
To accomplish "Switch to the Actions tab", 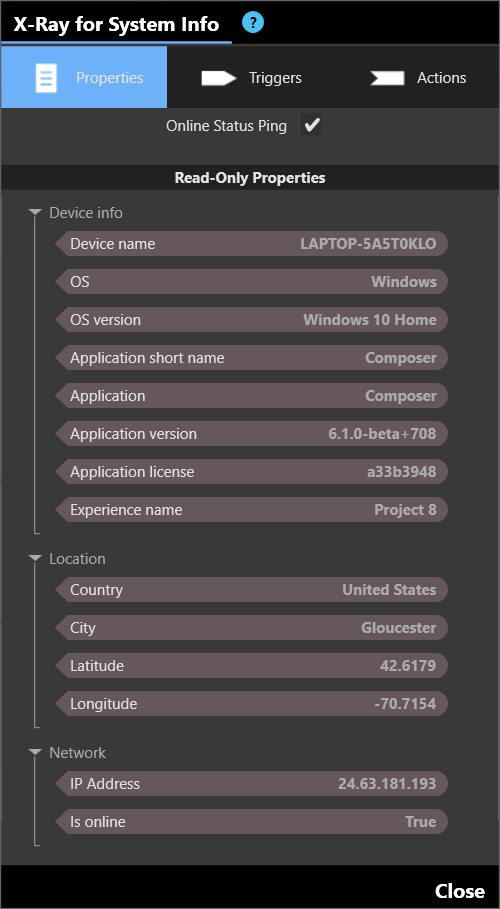I will click(418, 78).
